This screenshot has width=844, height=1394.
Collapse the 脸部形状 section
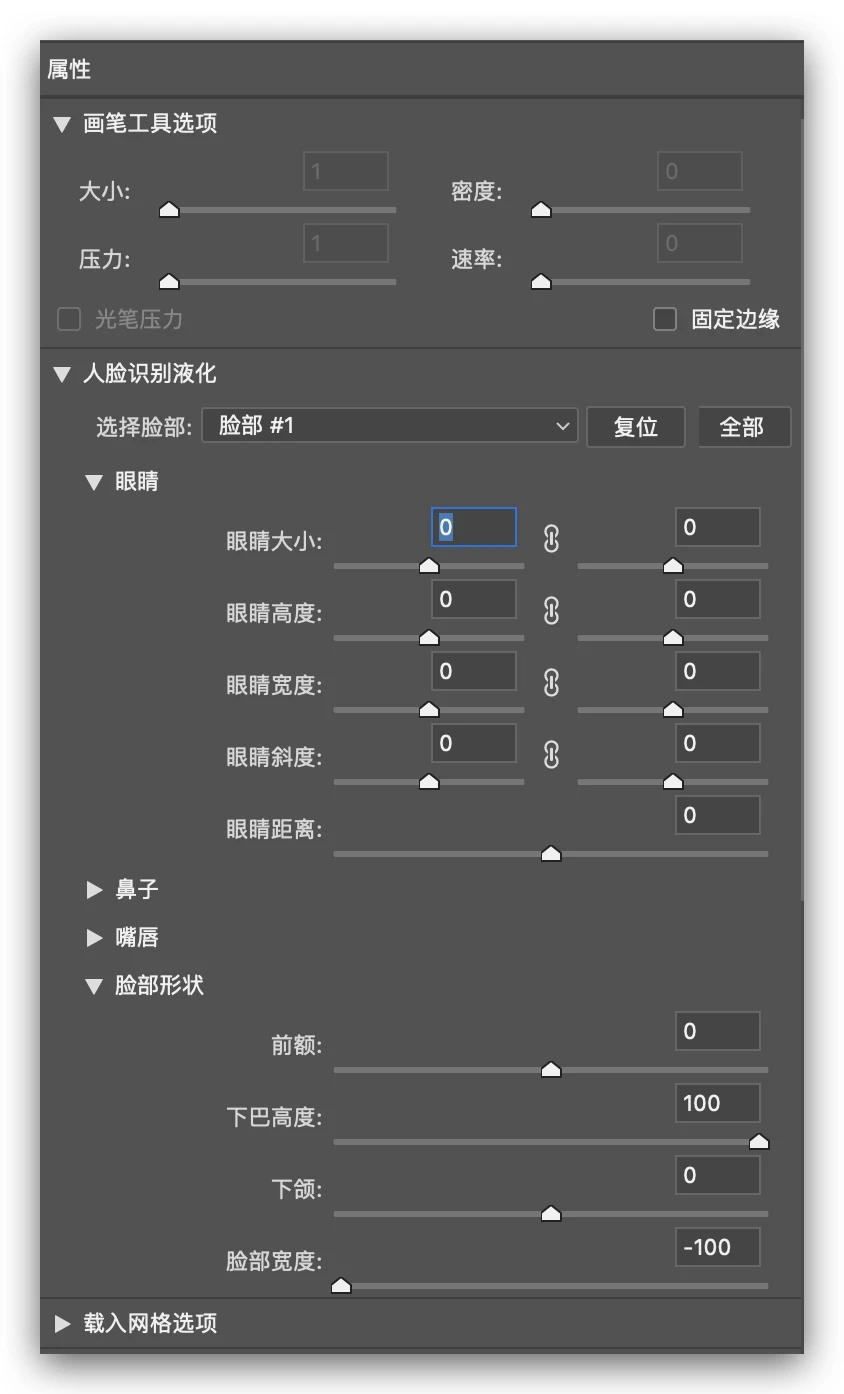(95, 986)
